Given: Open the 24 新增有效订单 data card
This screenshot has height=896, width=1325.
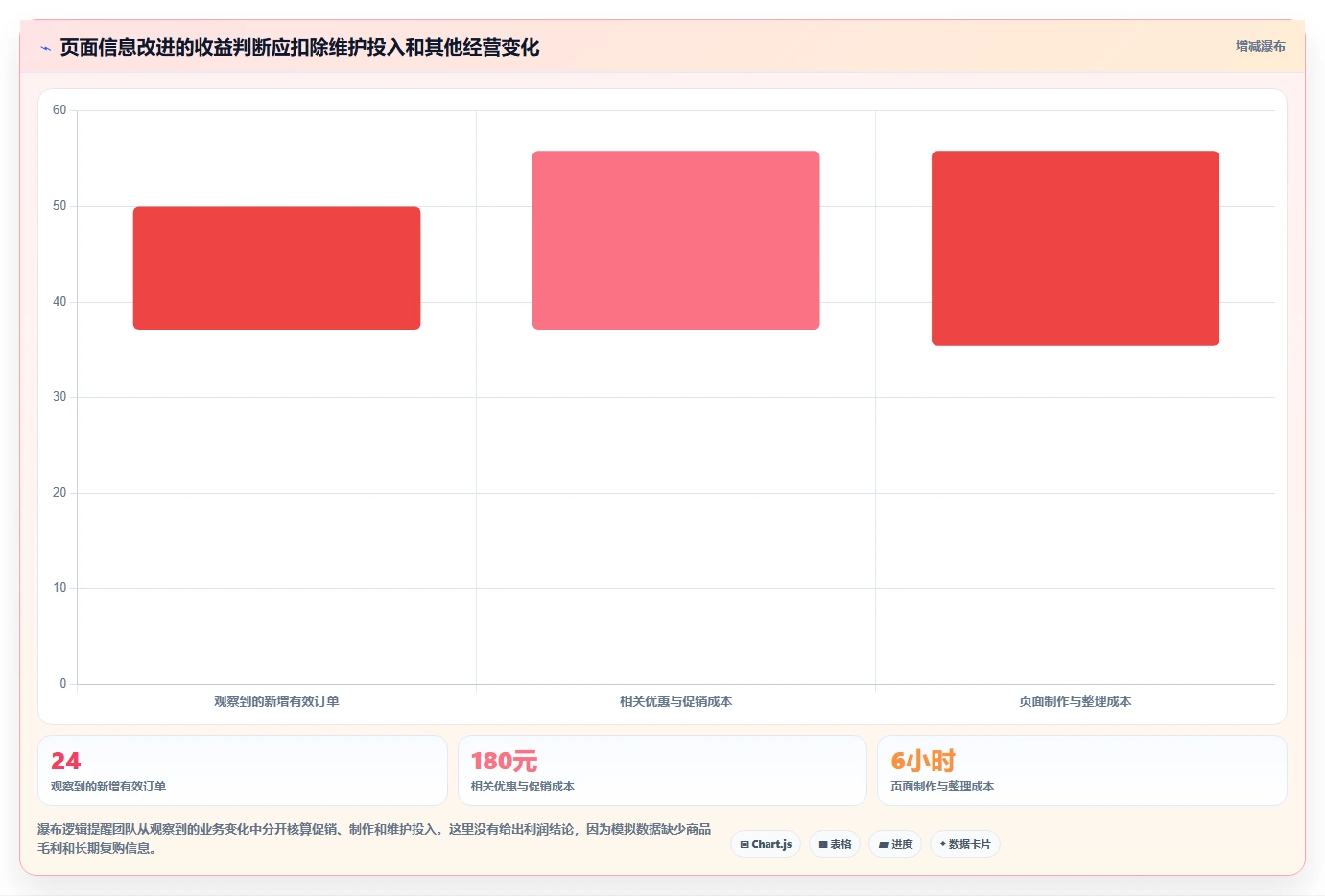Looking at the screenshot, I should tap(243, 770).
